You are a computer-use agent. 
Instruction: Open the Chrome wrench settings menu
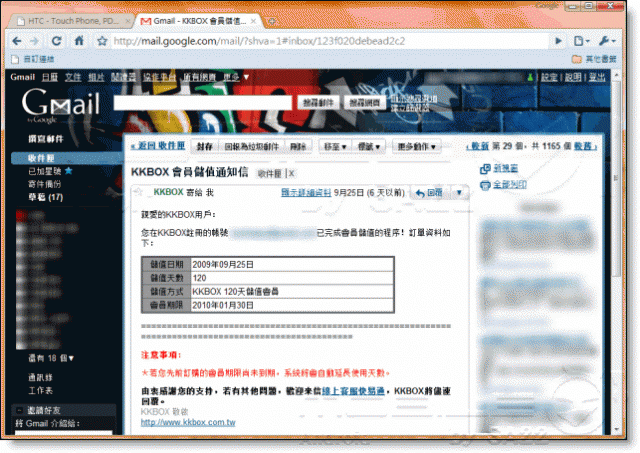coord(607,41)
